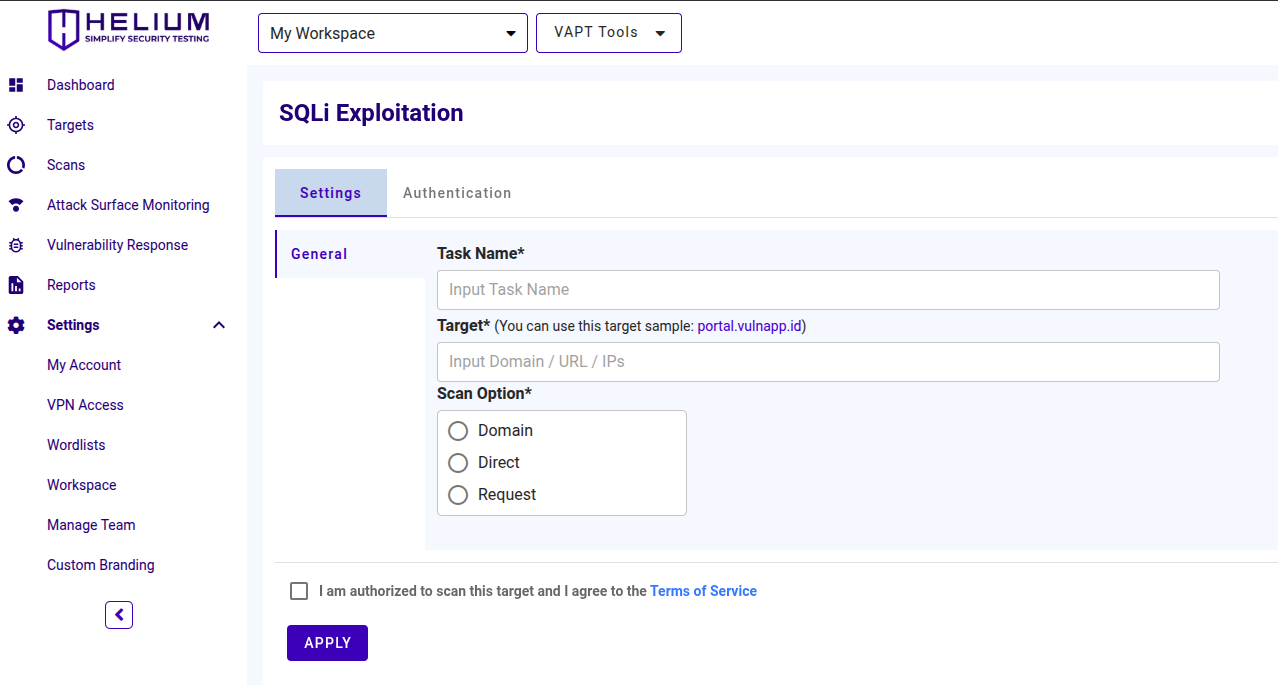Select the Targets icon
This screenshot has height=685, width=1278.
16,125
